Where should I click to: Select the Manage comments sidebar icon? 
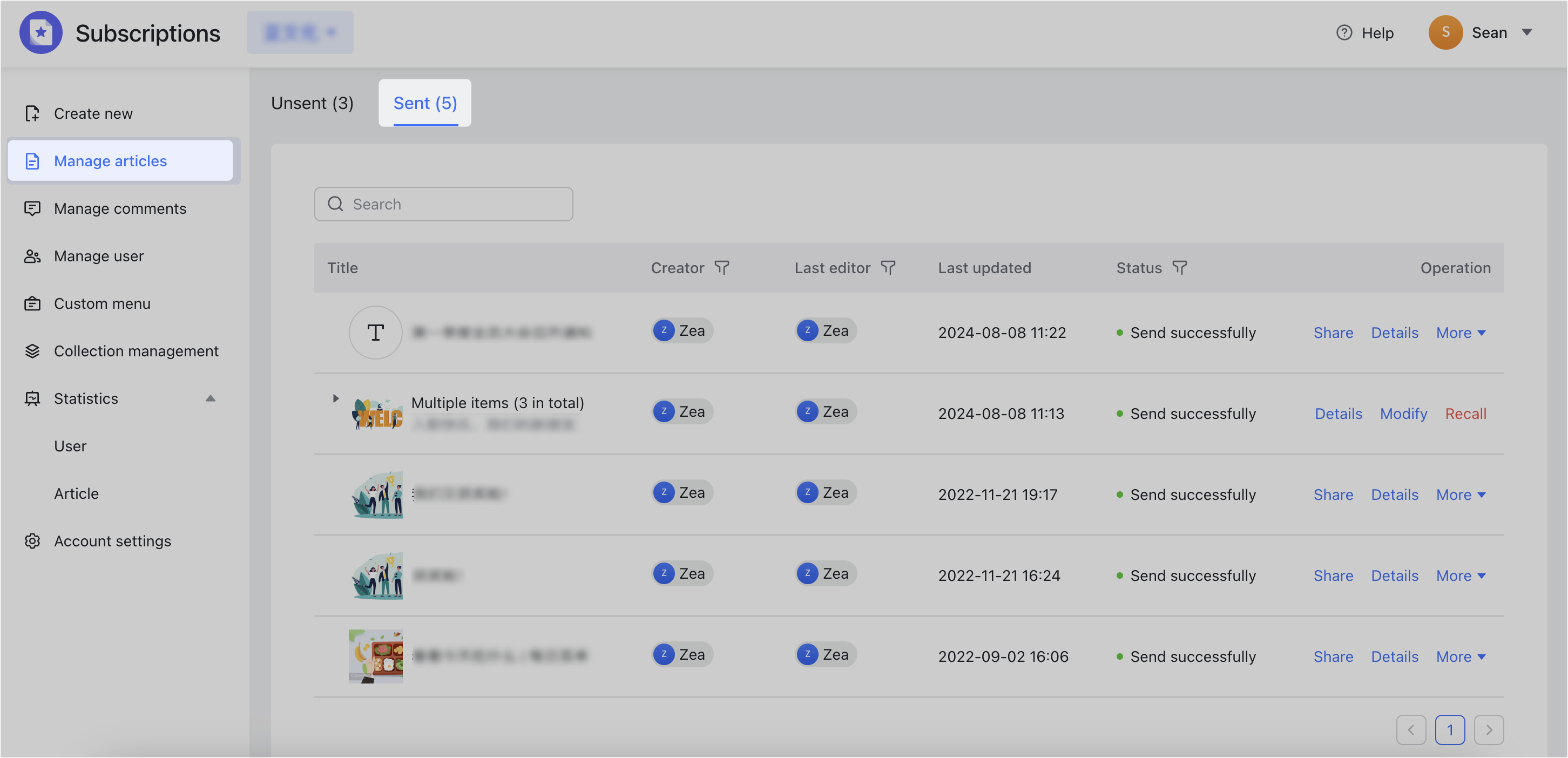[x=32, y=208]
